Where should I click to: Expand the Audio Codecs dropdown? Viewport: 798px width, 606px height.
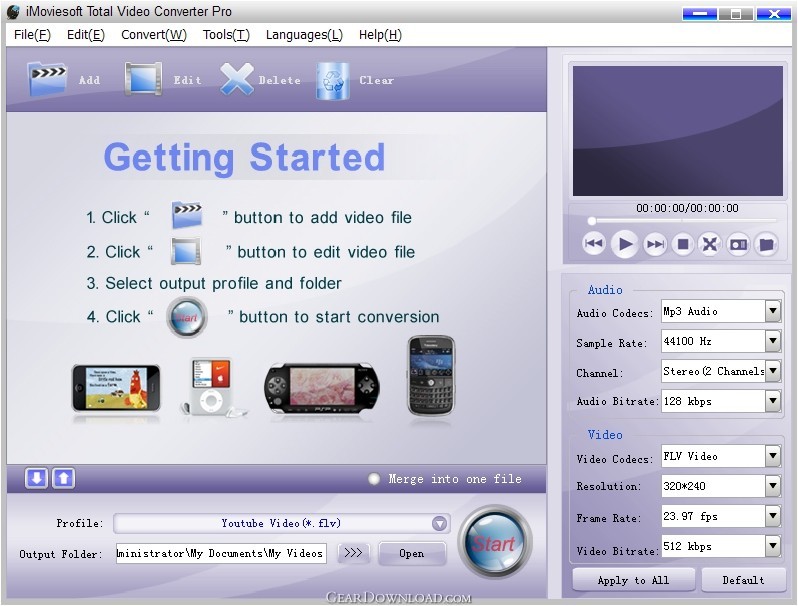tap(773, 311)
